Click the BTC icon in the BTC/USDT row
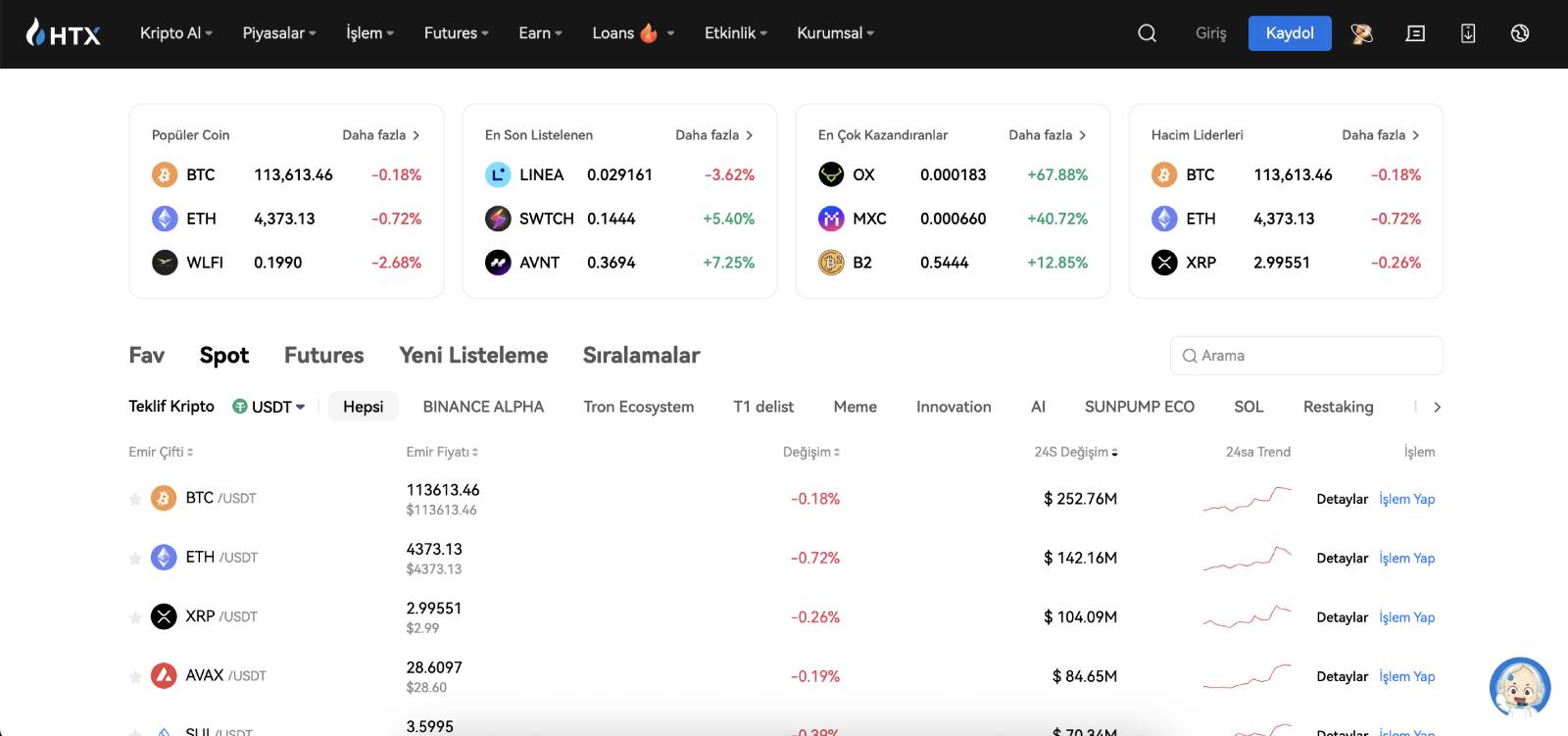Viewport: 1568px width, 736px height. tap(164, 498)
